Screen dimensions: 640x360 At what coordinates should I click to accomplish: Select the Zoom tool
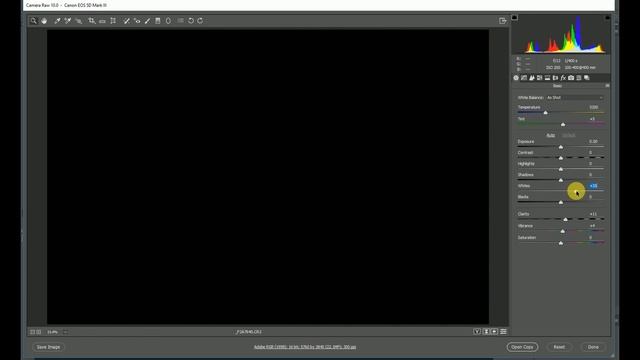coord(33,21)
